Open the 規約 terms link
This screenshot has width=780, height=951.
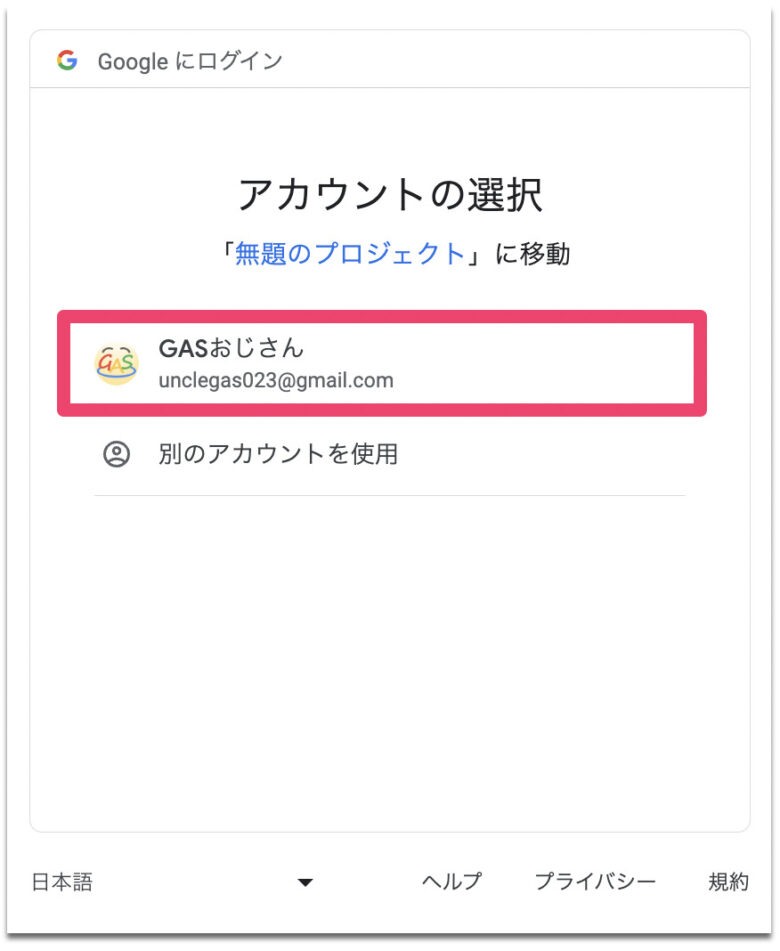click(728, 881)
